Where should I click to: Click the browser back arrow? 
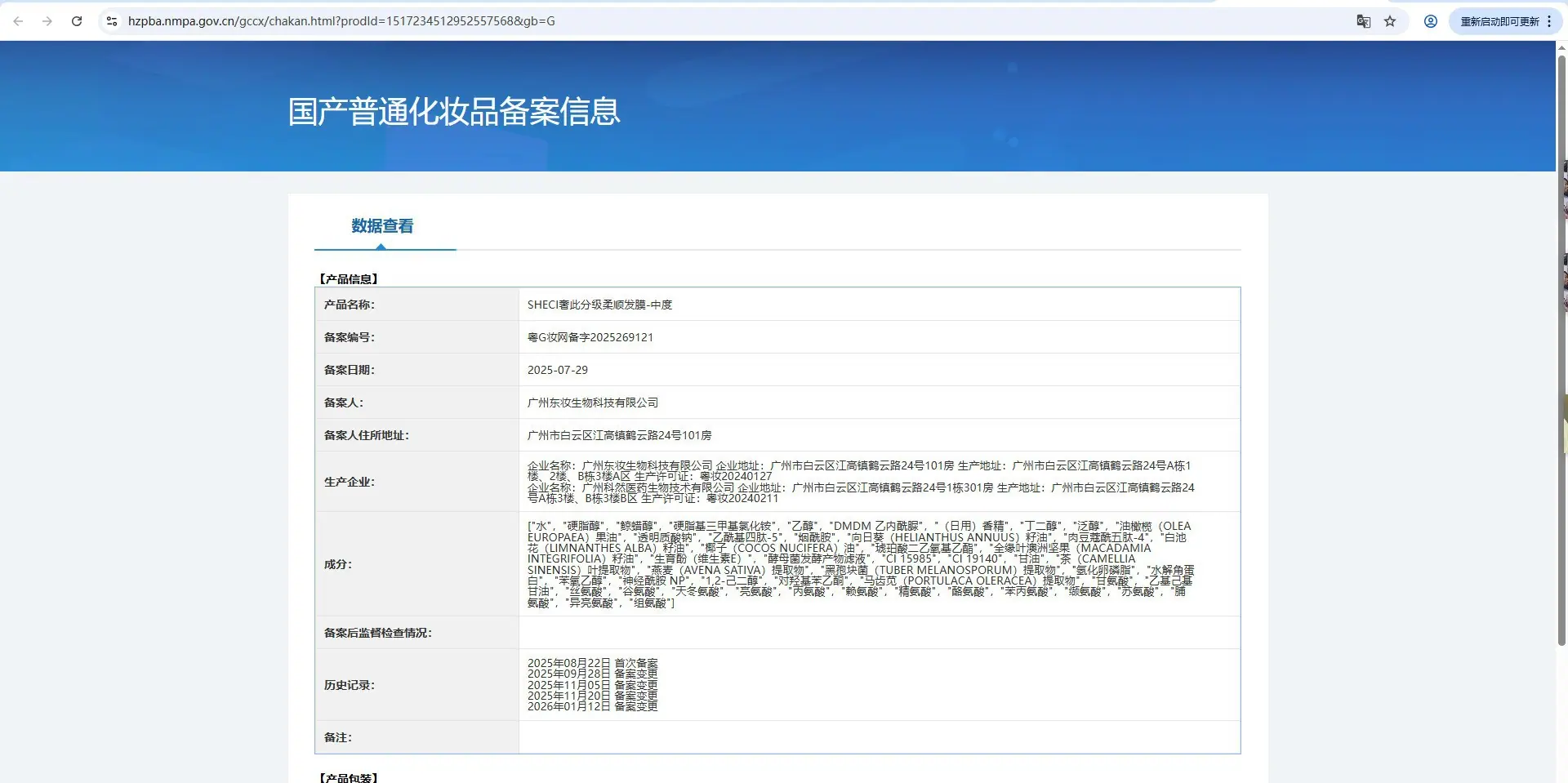pos(18,21)
